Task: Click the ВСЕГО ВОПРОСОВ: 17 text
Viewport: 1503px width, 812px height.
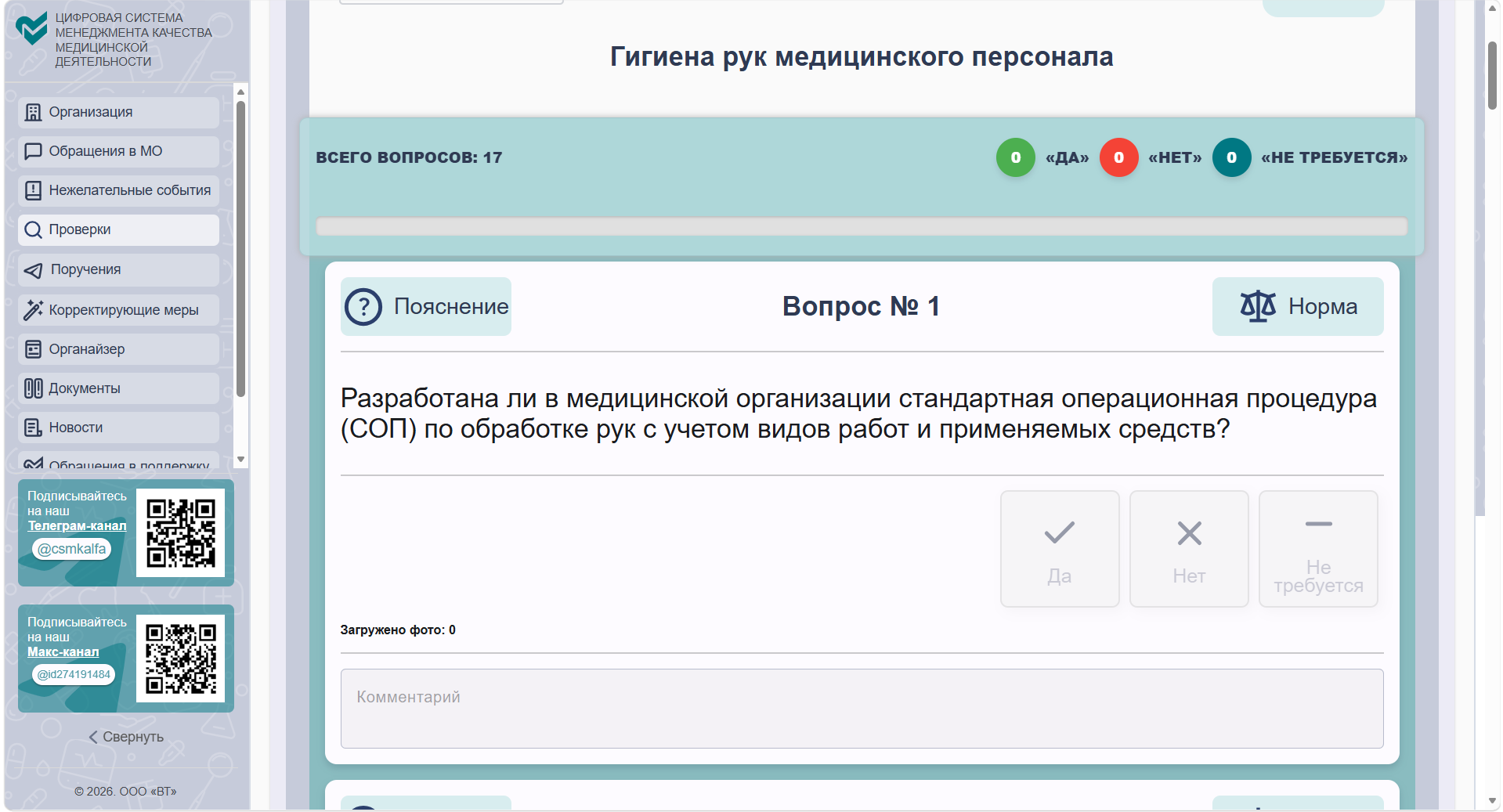Action: 409,157
